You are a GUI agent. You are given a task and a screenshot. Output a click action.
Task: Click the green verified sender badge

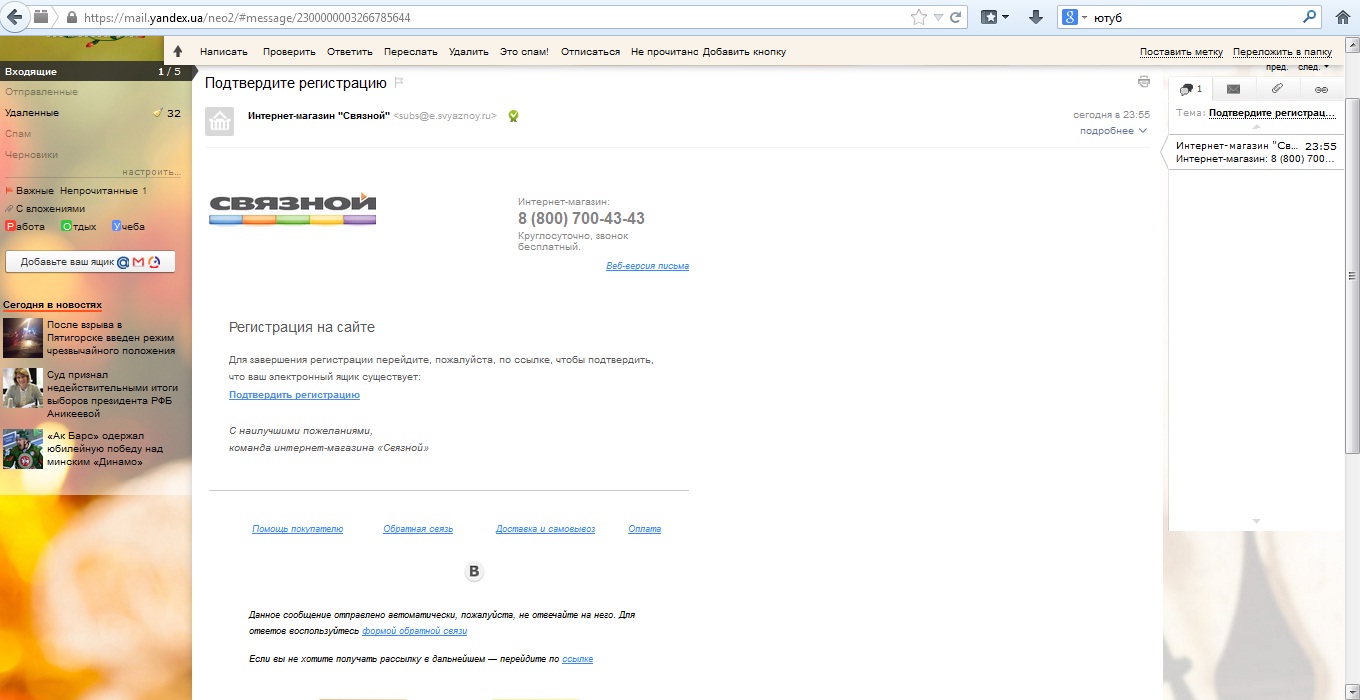click(513, 116)
